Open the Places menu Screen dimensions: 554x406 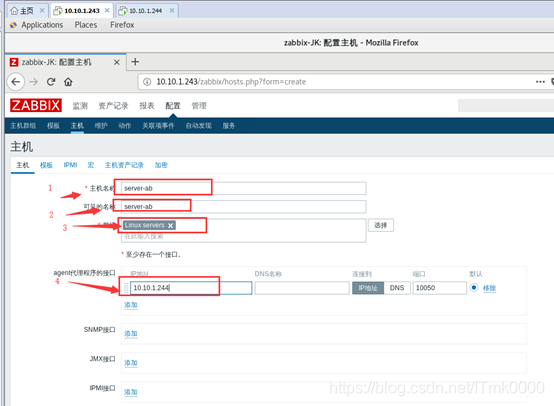click(x=86, y=25)
